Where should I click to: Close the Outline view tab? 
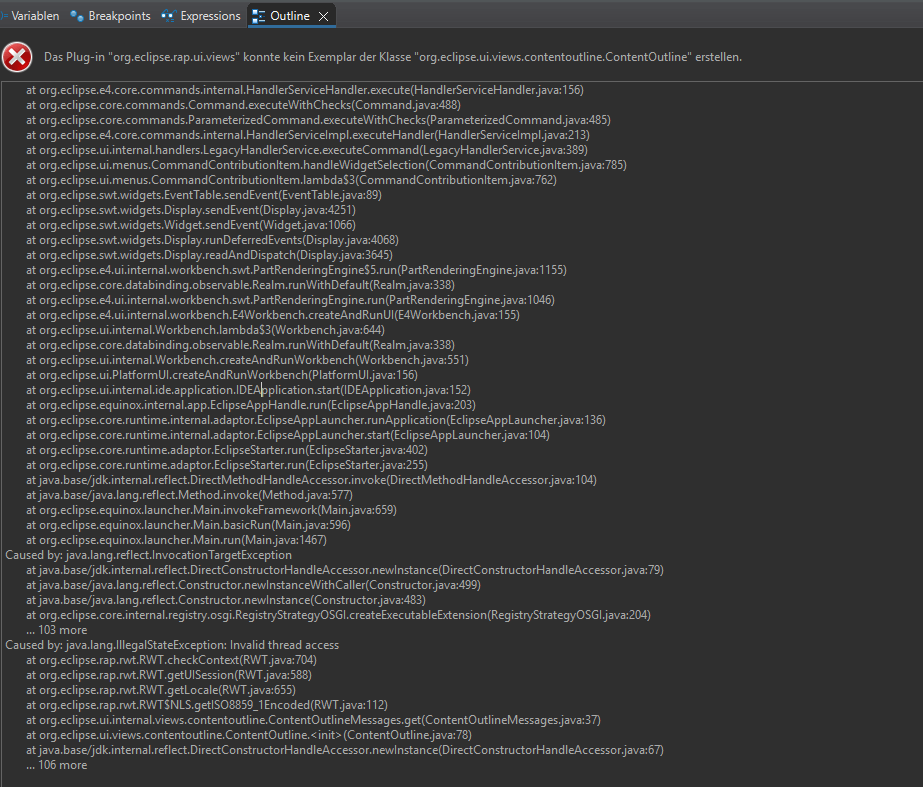pyautogui.click(x=323, y=16)
